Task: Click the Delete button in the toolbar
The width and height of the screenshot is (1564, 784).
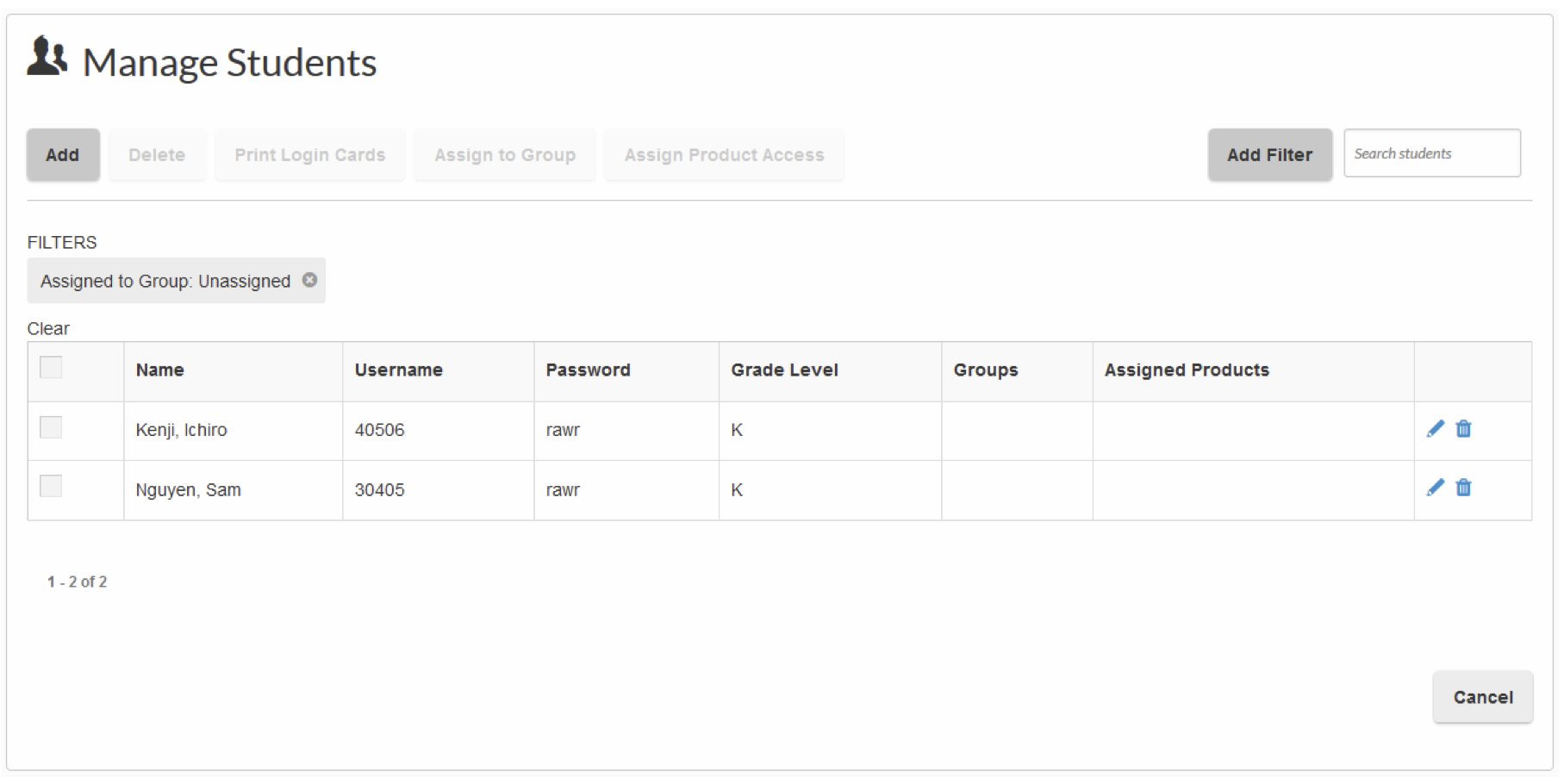Action: coord(157,155)
